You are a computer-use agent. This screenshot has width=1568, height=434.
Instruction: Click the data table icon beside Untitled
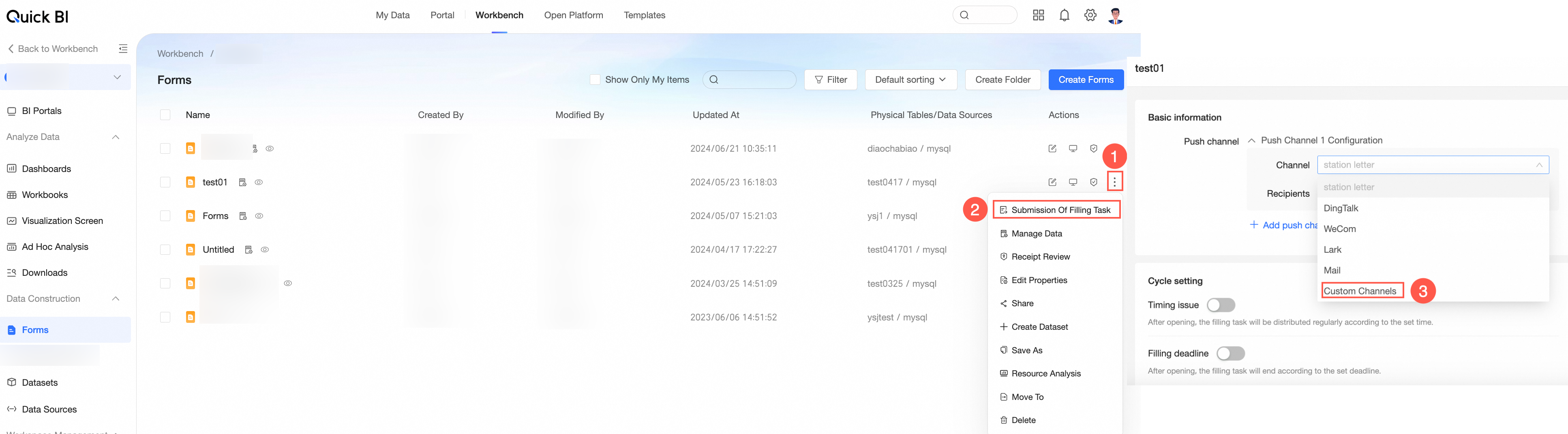(248, 249)
